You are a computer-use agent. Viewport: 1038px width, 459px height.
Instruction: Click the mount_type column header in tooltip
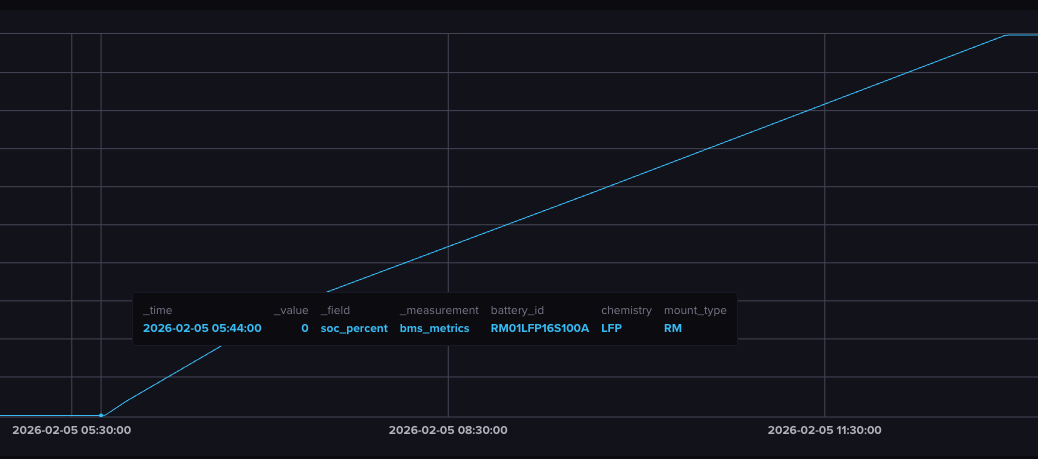click(695, 310)
